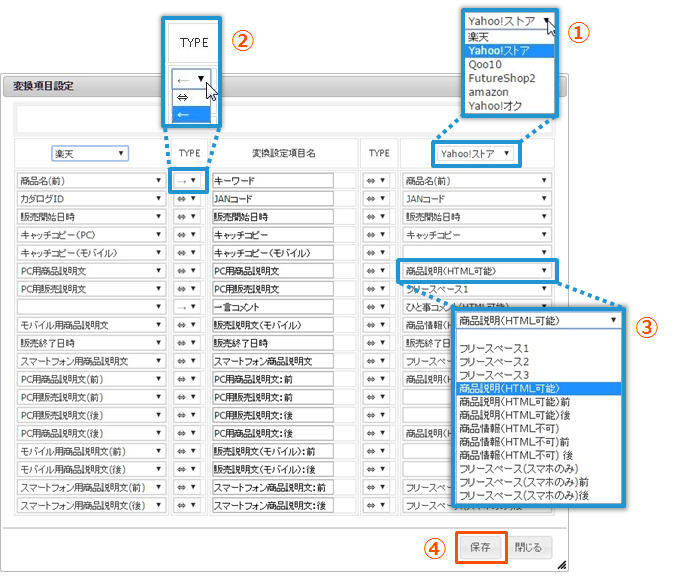Select フリースペース(スマホのみ) in field list
674x576 pixels.
539,469
